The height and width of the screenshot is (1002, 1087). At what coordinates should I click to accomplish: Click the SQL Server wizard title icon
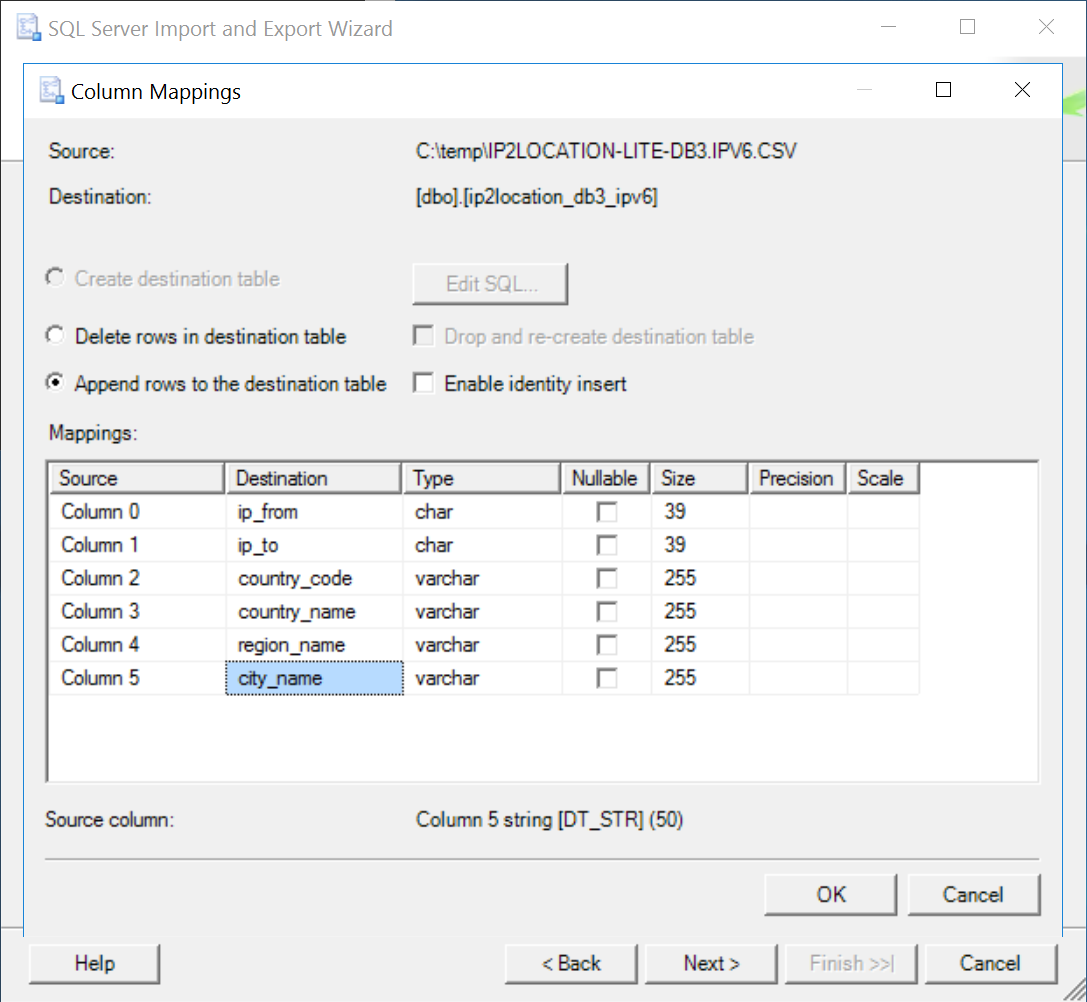point(29,28)
